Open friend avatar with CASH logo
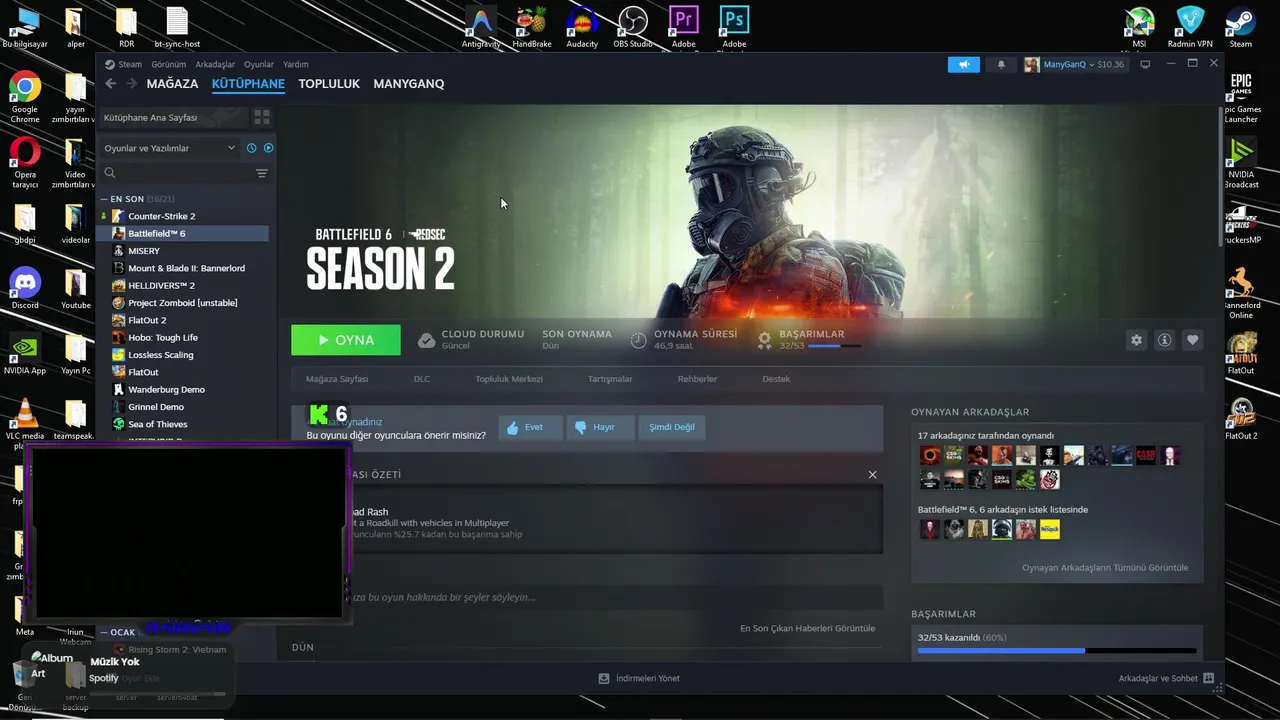1280x720 pixels. click(x=1146, y=456)
